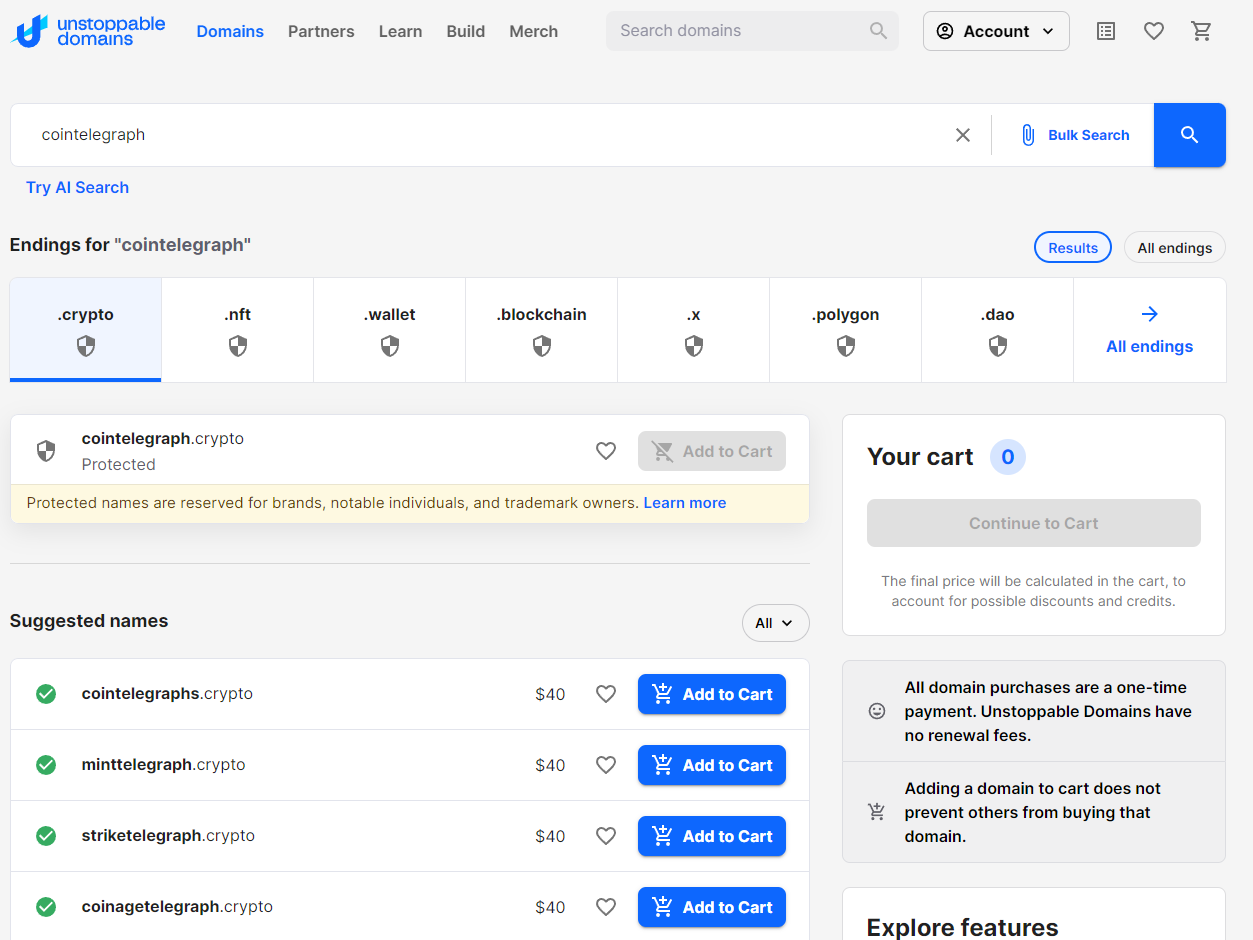Select the .polygon ending tab
The image size is (1253, 940).
[x=846, y=330]
